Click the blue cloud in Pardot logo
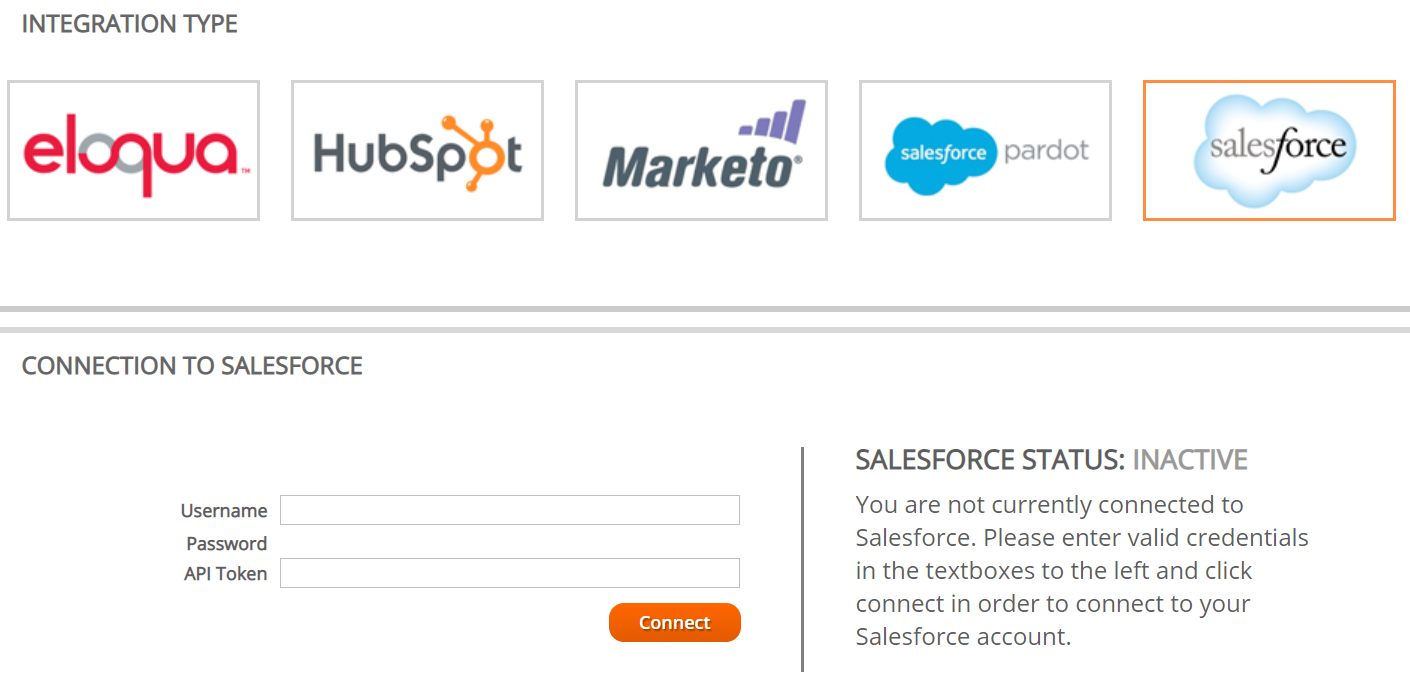The height and width of the screenshot is (686, 1410). pyautogui.click(x=941, y=153)
